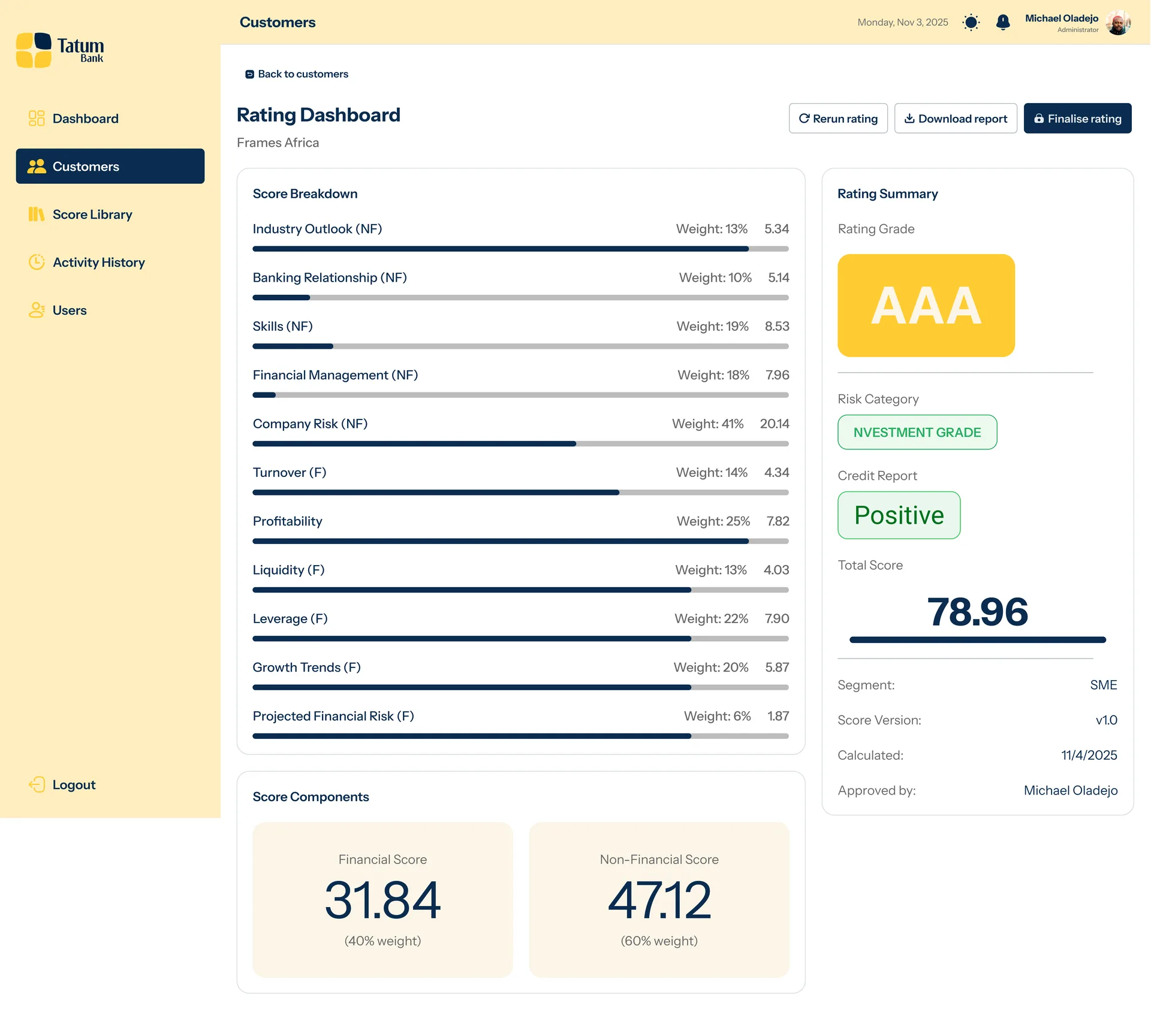1151x1036 pixels.
Task: Click the Dashboard grid icon in sidebar
Action: tap(37, 118)
